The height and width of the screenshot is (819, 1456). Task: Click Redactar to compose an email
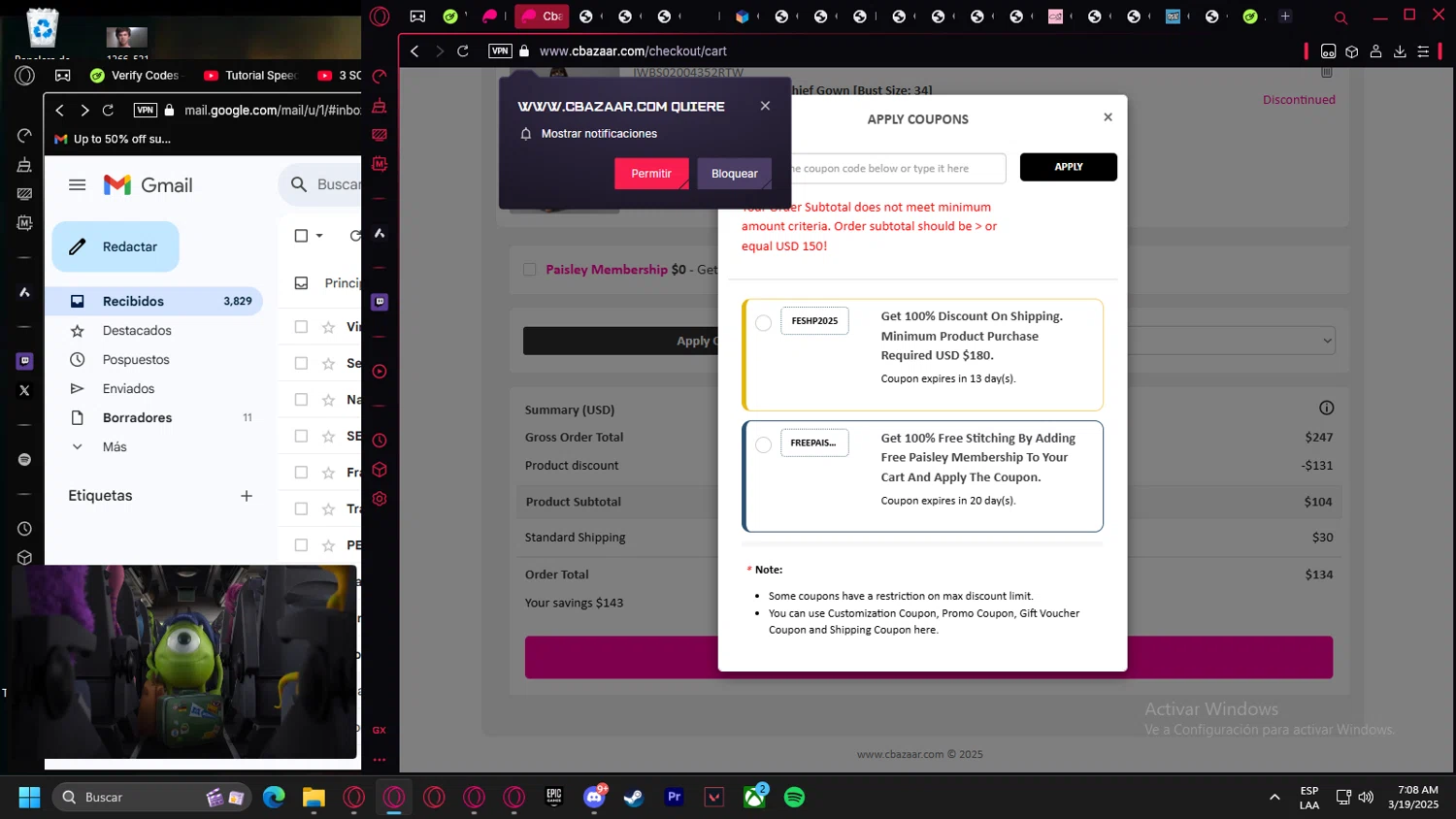tap(116, 246)
